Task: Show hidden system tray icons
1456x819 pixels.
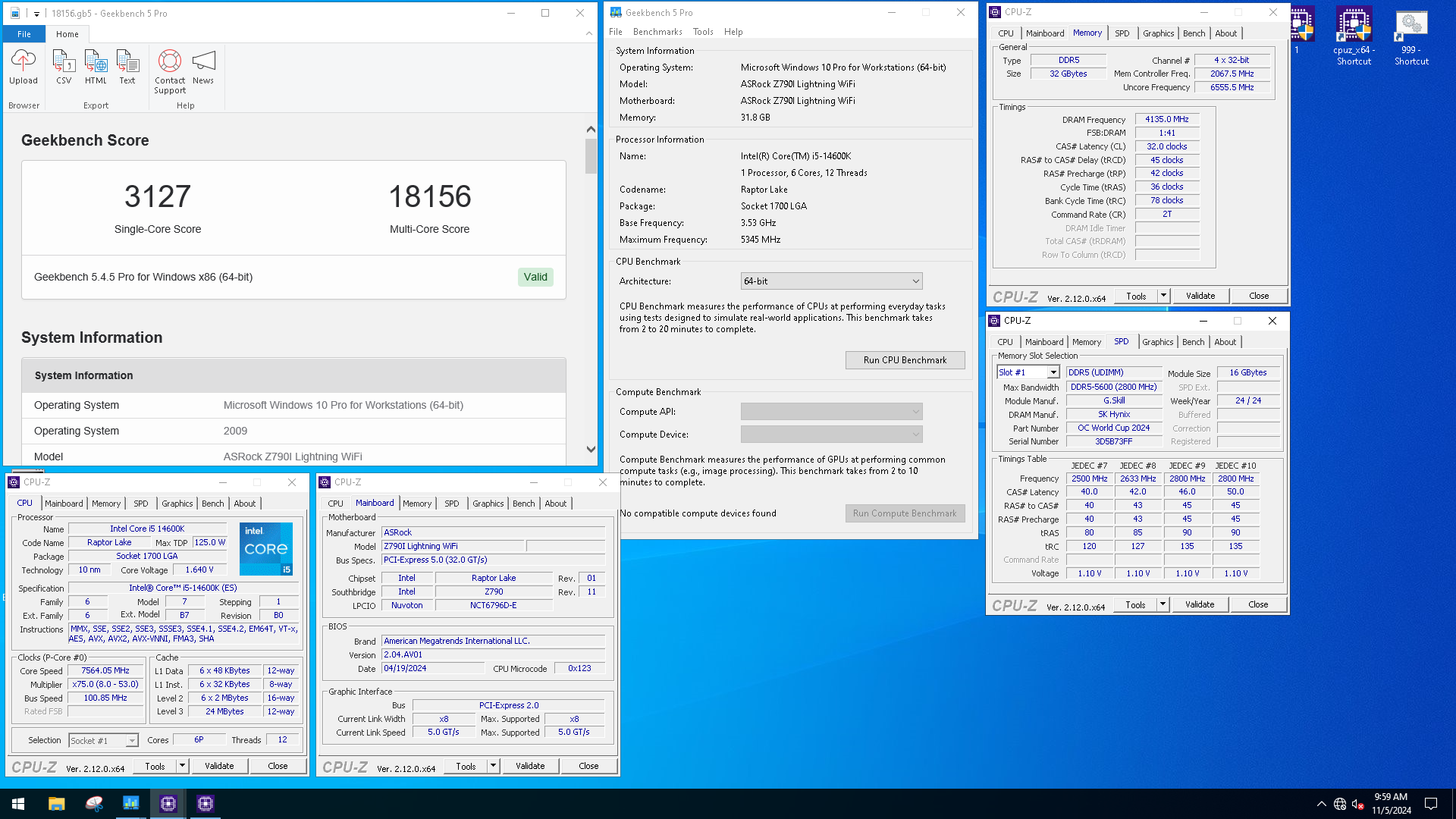Action: click(1322, 804)
